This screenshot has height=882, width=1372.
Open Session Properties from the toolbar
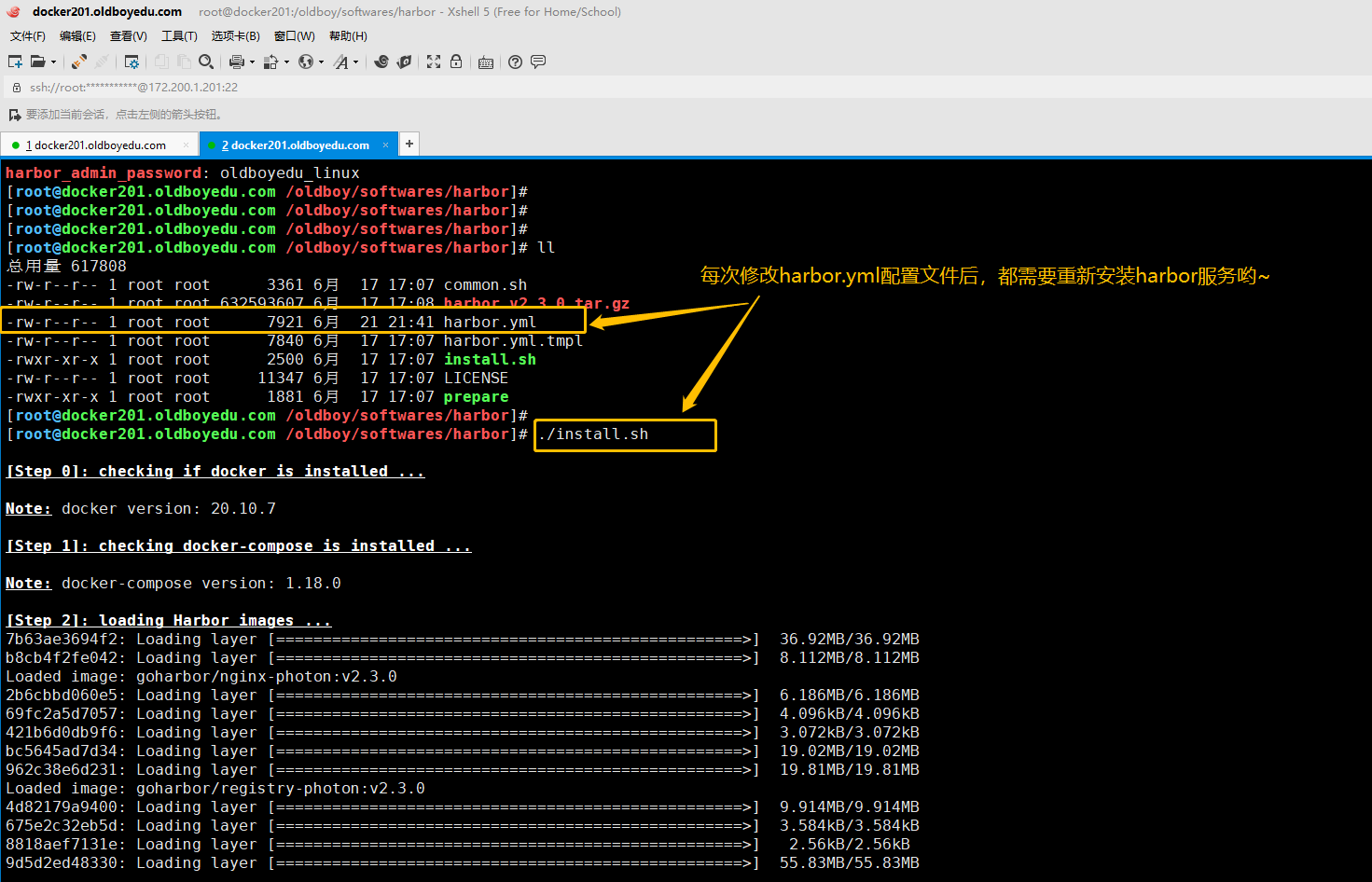pos(132,62)
